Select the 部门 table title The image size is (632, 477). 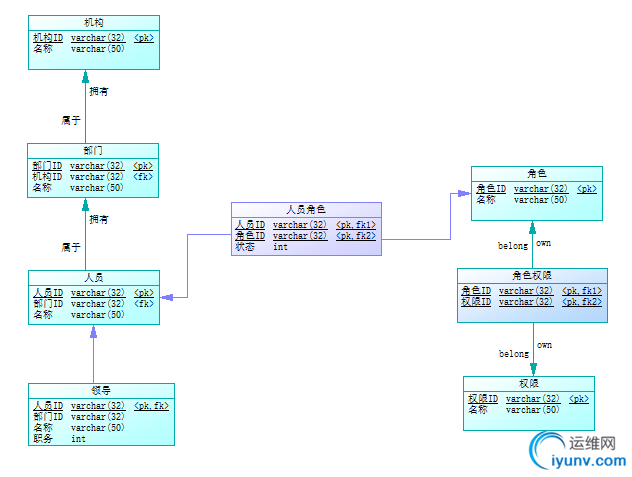click(93, 150)
